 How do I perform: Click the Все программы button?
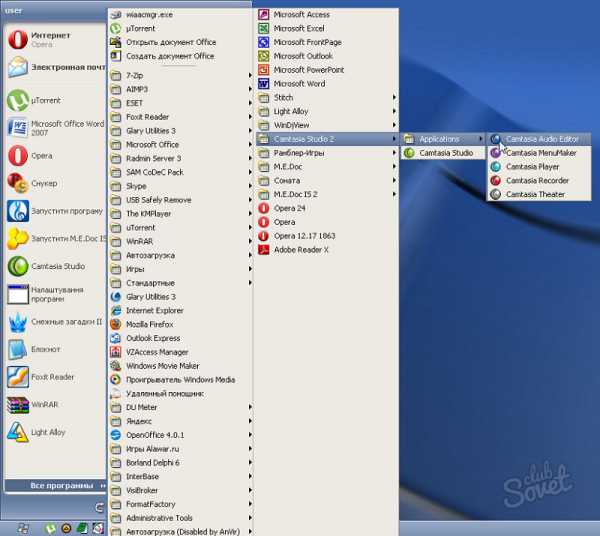coord(55,485)
